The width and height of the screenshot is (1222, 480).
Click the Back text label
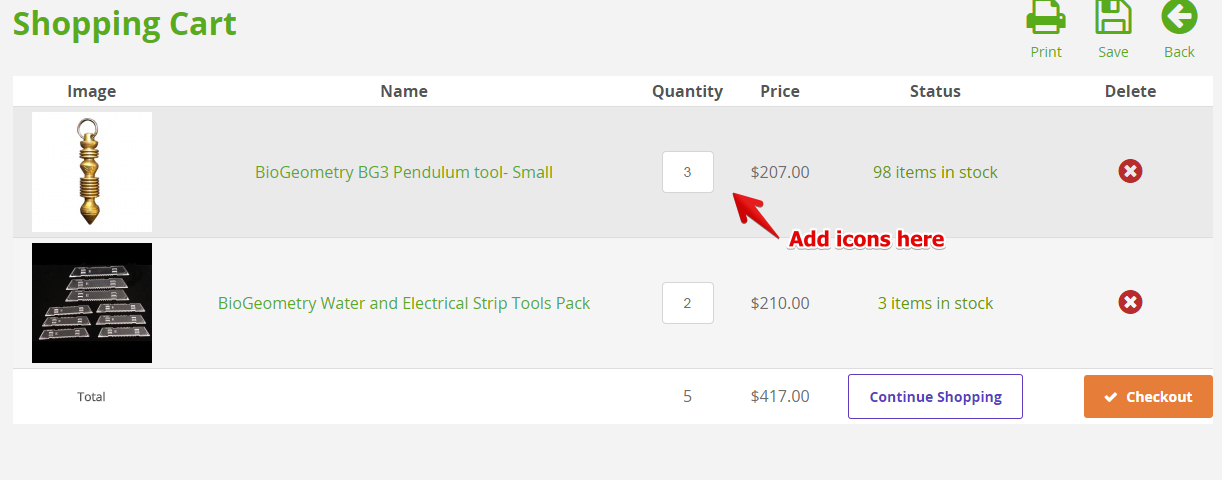click(x=1179, y=52)
